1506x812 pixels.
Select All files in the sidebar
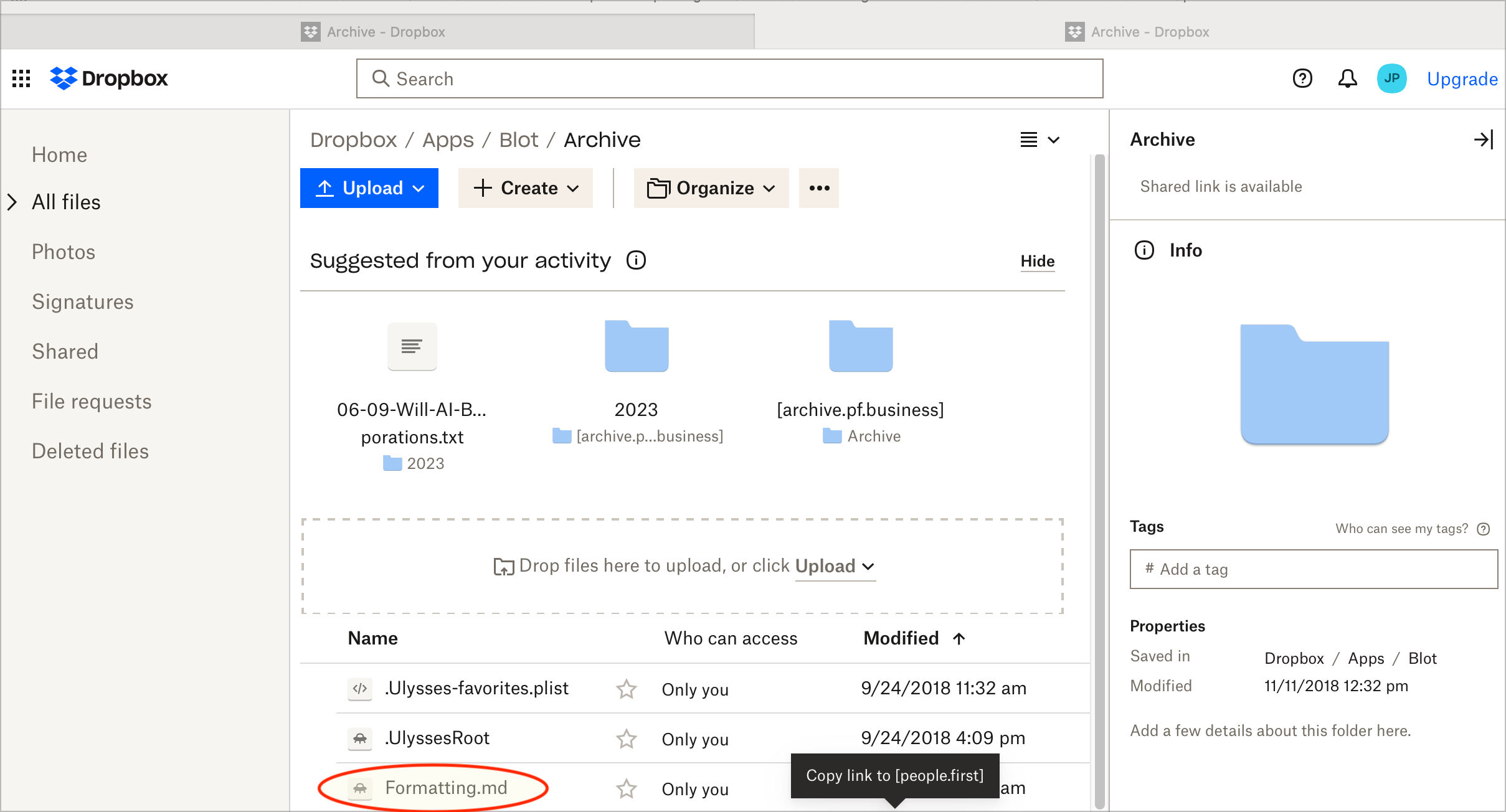pyautogui.click(x=66, y=202)
